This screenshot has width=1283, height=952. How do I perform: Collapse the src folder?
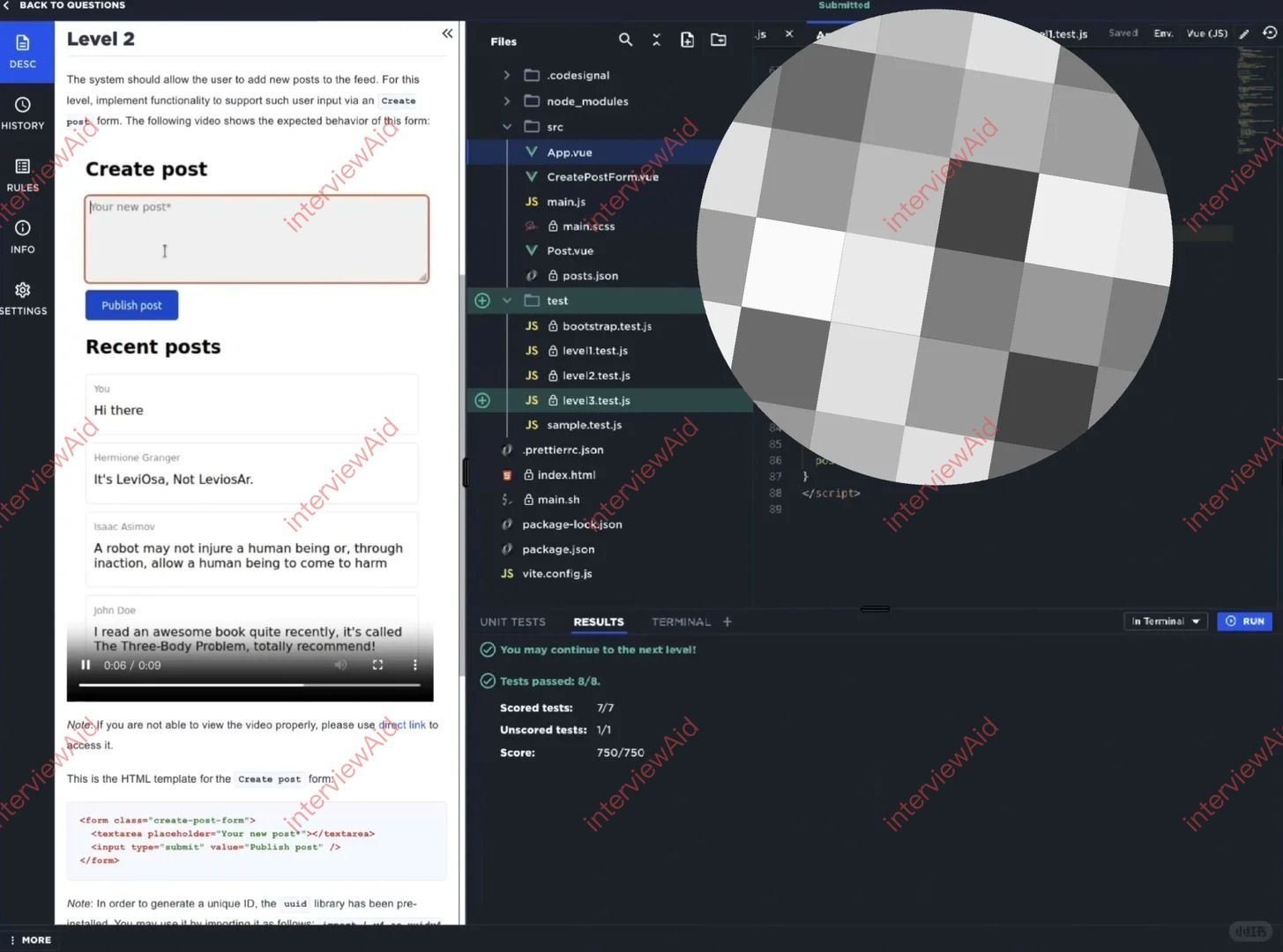point(506,127)
